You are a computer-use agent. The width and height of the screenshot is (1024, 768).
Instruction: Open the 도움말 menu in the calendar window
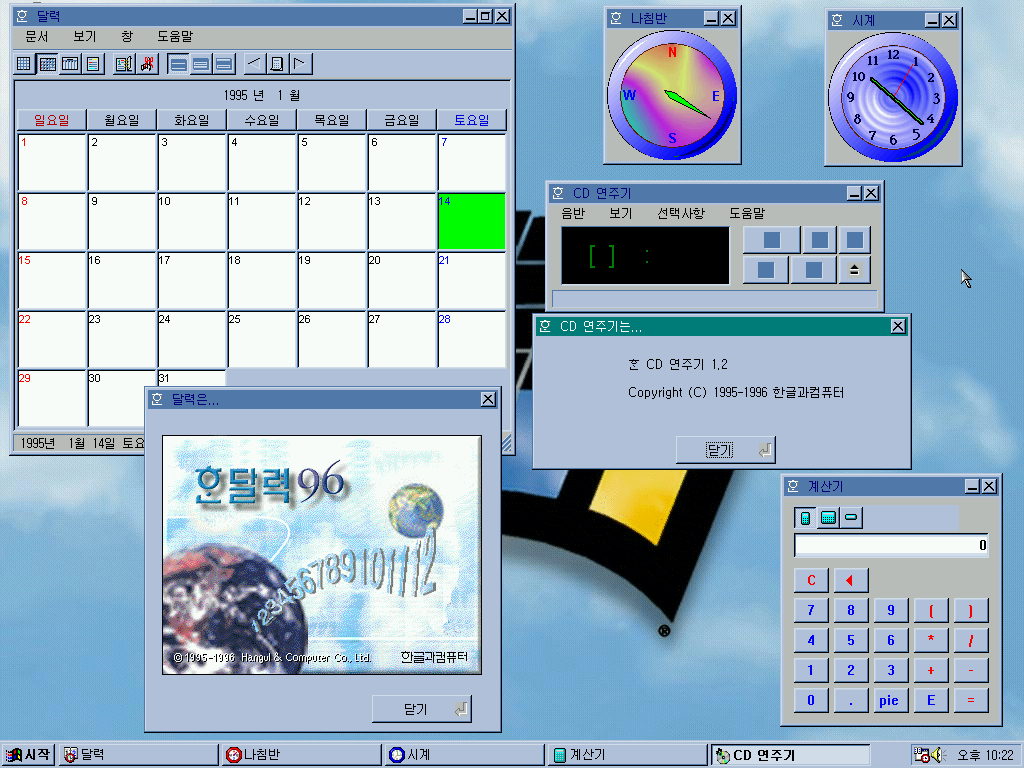175,37
